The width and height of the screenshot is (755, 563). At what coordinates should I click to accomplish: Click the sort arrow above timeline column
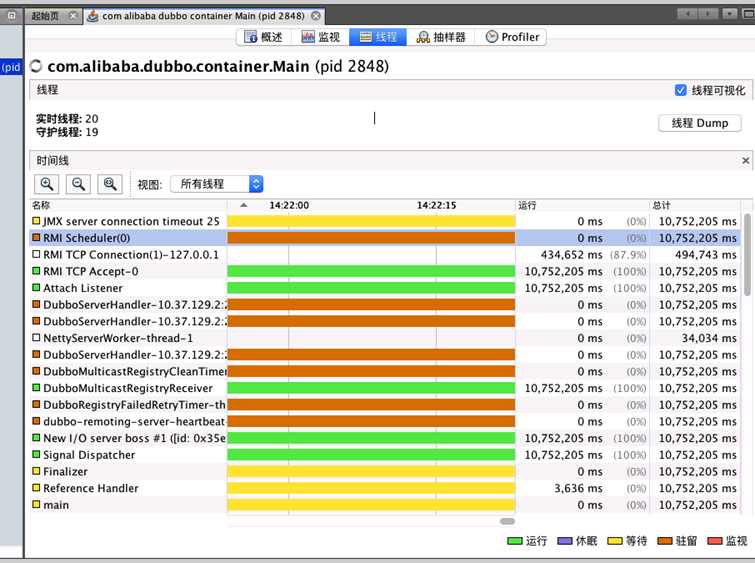coord(244,205)
